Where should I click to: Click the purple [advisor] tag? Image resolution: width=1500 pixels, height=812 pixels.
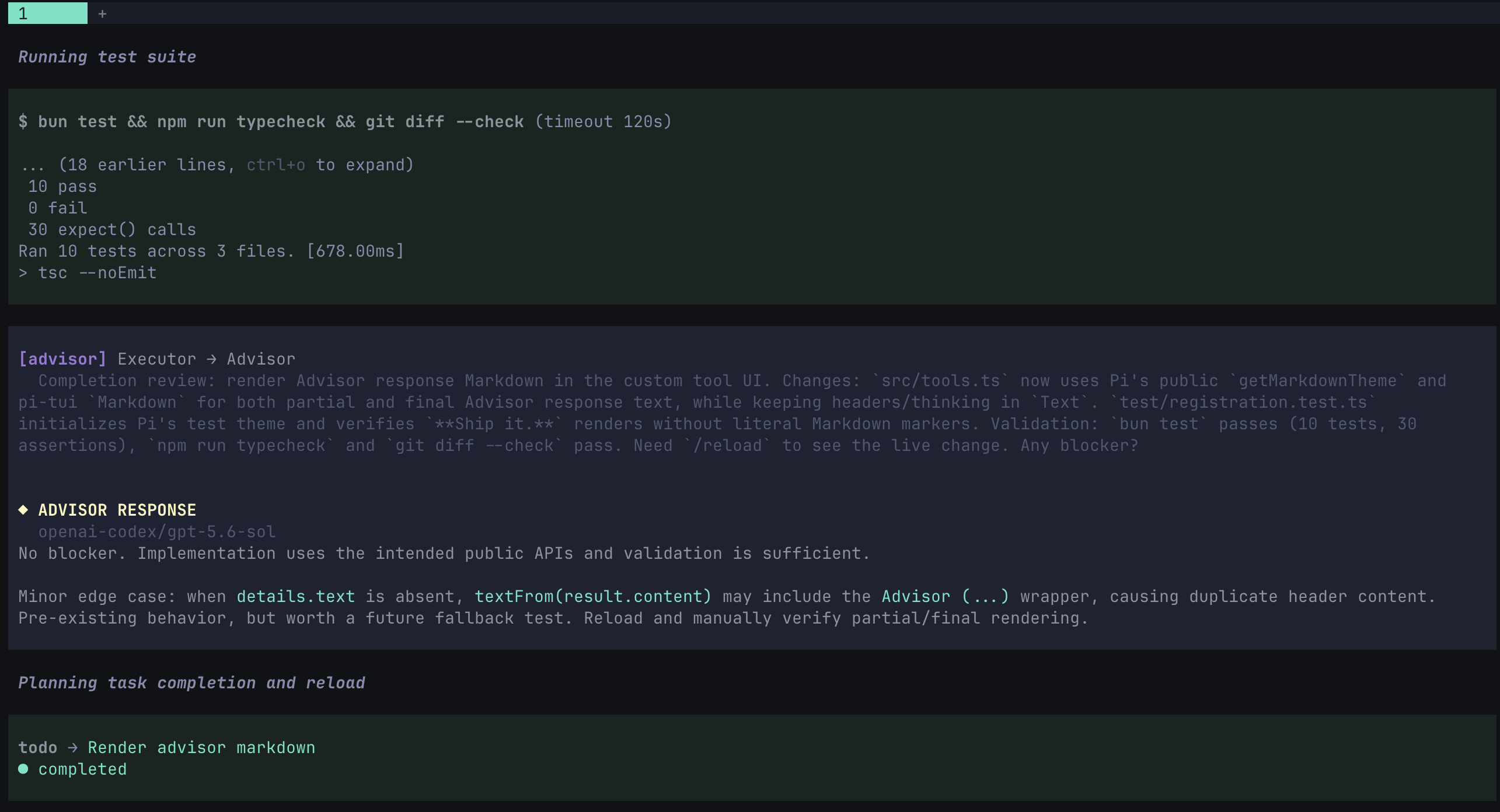click(x=62, y=359)
